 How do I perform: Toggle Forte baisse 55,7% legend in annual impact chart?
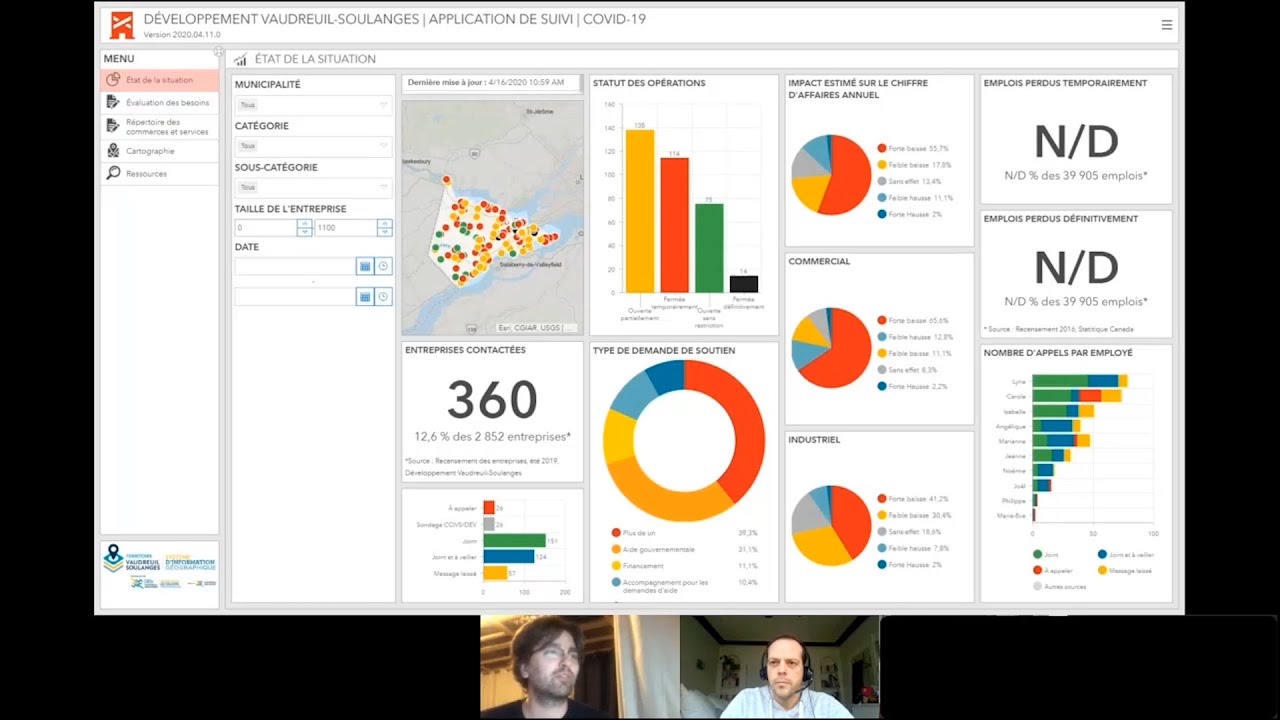click(x=913, y=148)
